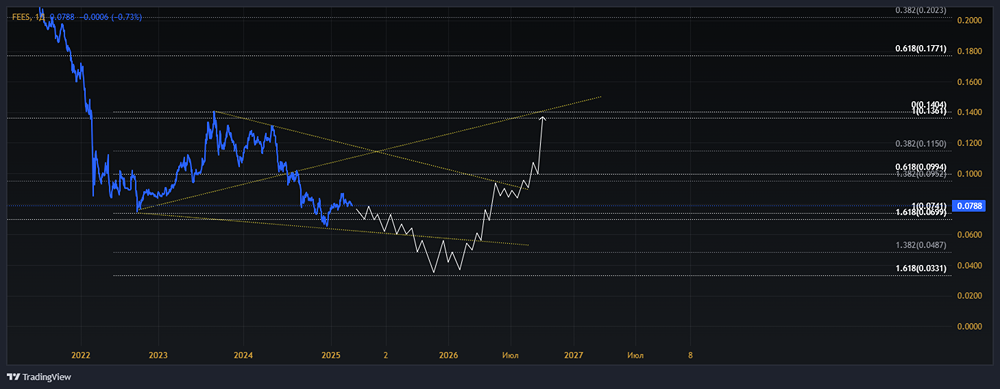Click the 0.1200 price axis value

(x=968, y=143)
